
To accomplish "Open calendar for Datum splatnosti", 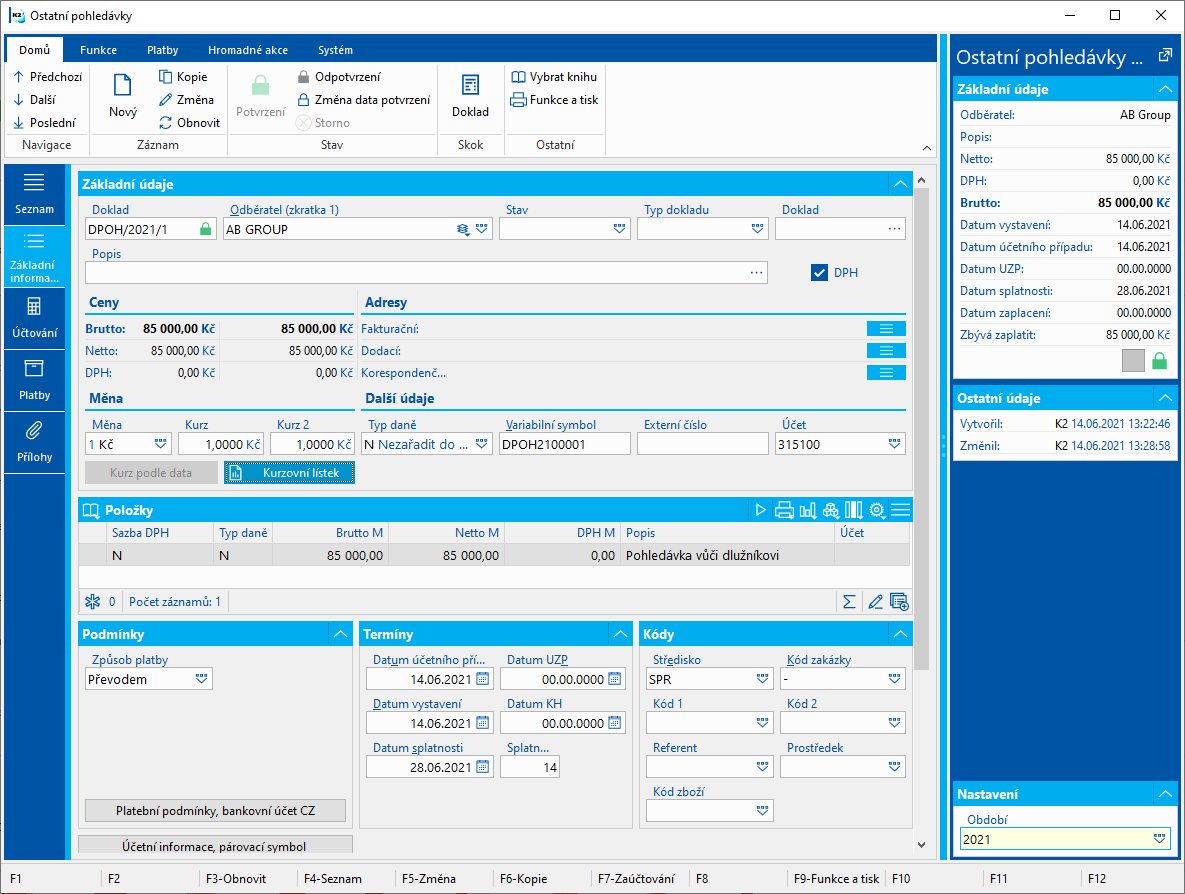I will tap(482, 767).
